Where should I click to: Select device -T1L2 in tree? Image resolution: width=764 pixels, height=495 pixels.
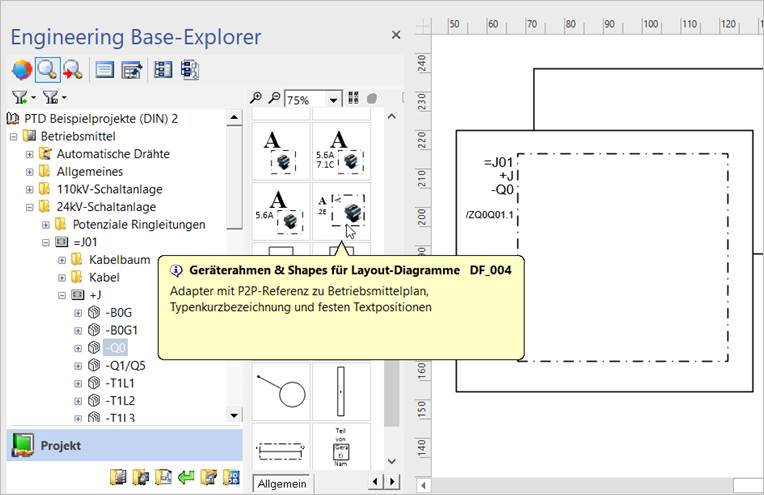pos(120,400)
